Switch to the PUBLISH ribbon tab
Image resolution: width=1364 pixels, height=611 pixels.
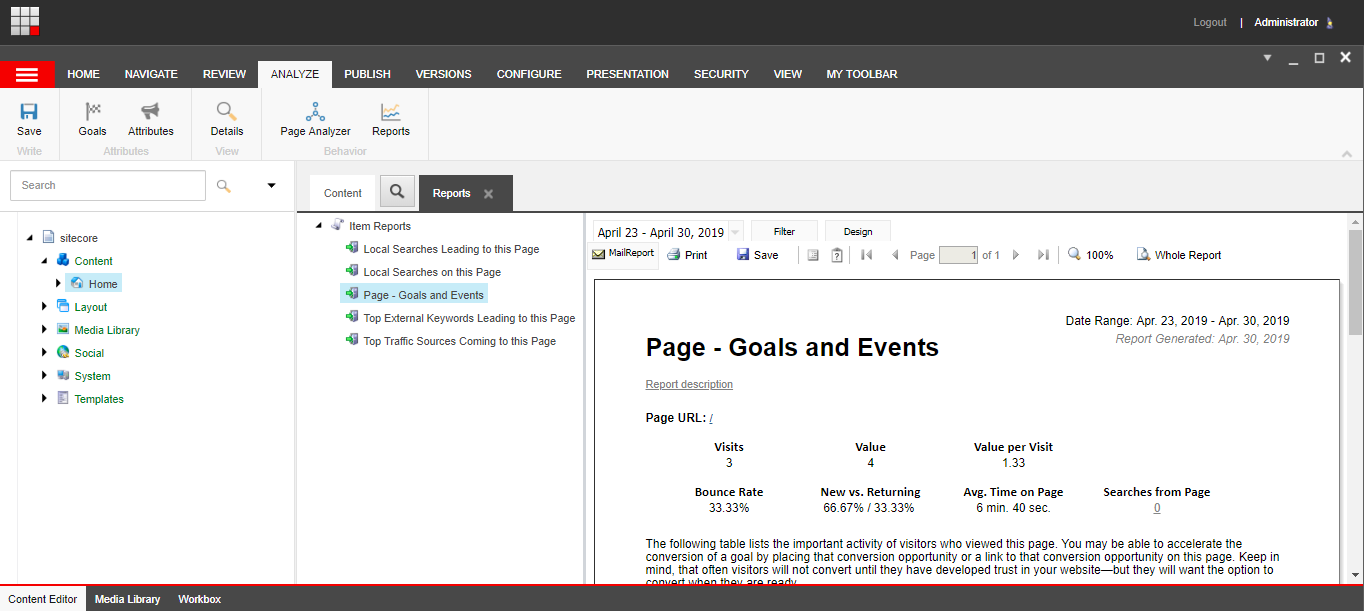(x=367, y=74)
